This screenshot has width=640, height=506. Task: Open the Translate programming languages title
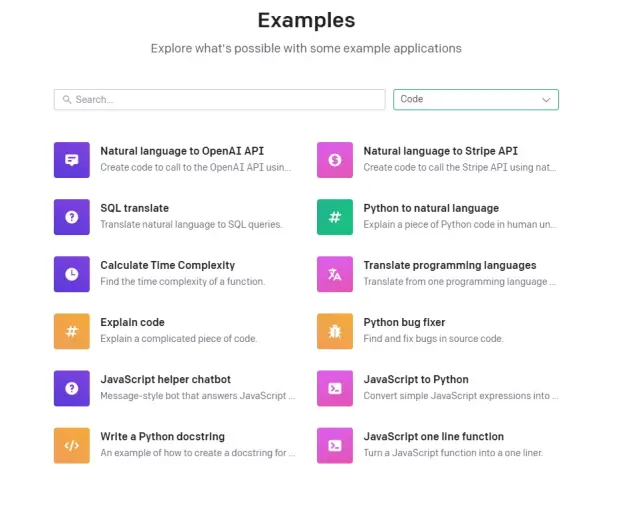point(449,265)
